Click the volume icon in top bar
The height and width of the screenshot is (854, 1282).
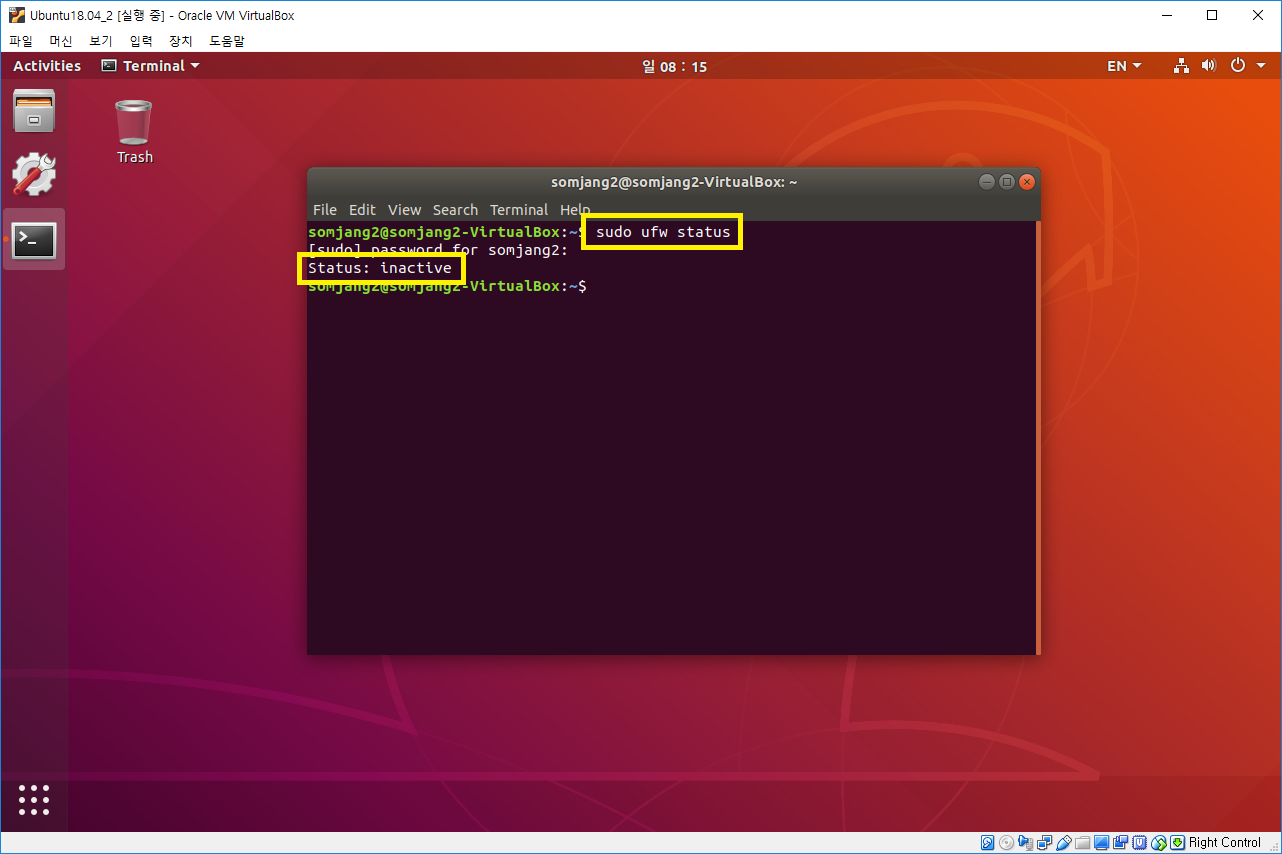tap(1208, 66)
